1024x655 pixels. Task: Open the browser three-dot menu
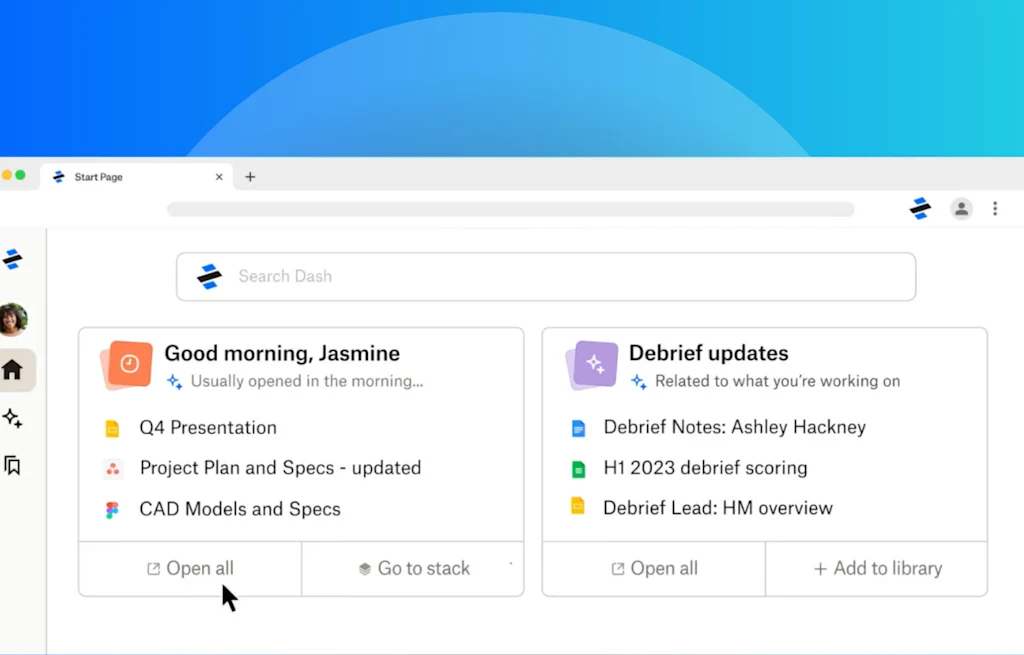995,209
